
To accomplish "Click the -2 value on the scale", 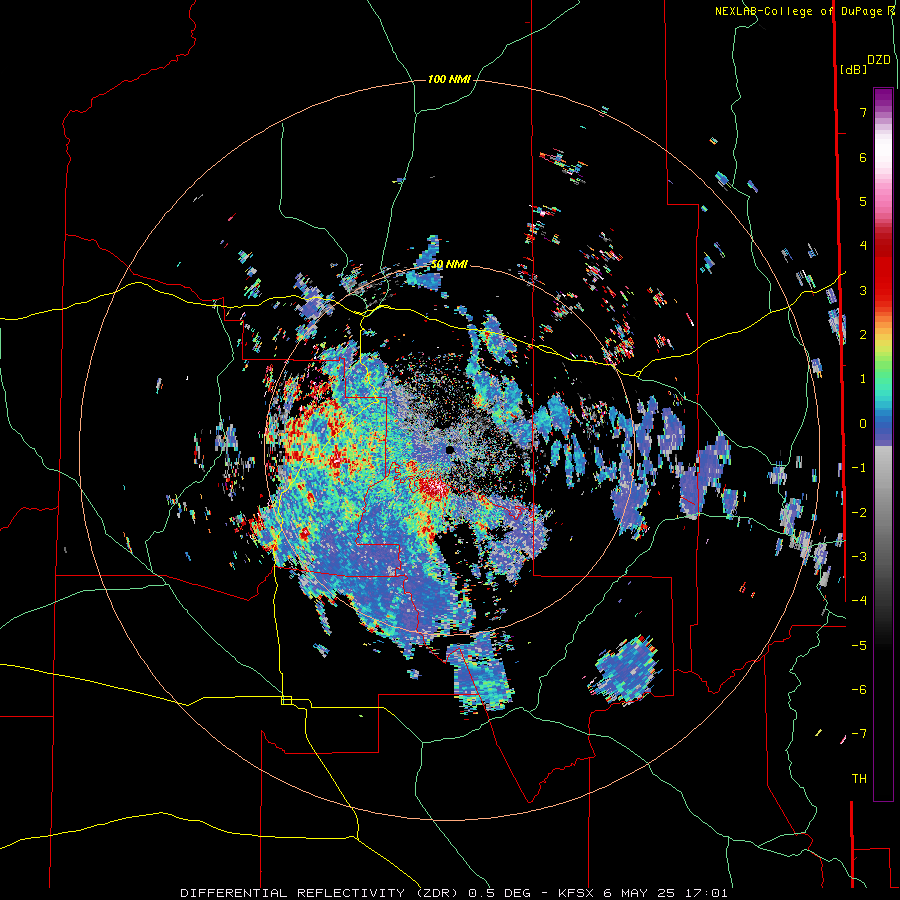I will (x=859, y=513).
